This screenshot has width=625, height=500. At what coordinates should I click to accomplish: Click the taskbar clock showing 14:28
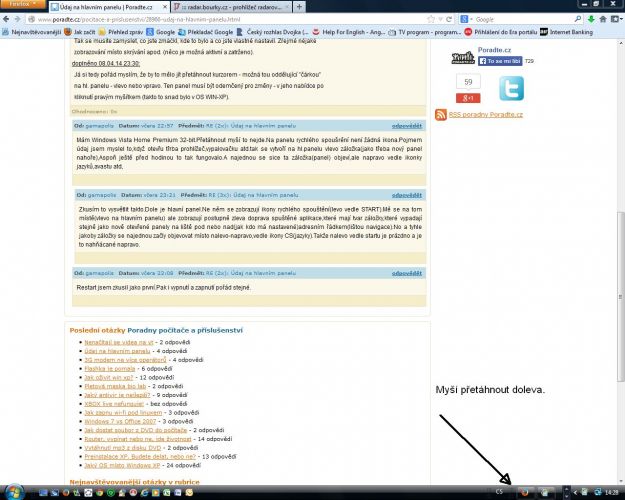tap(611, 492)
